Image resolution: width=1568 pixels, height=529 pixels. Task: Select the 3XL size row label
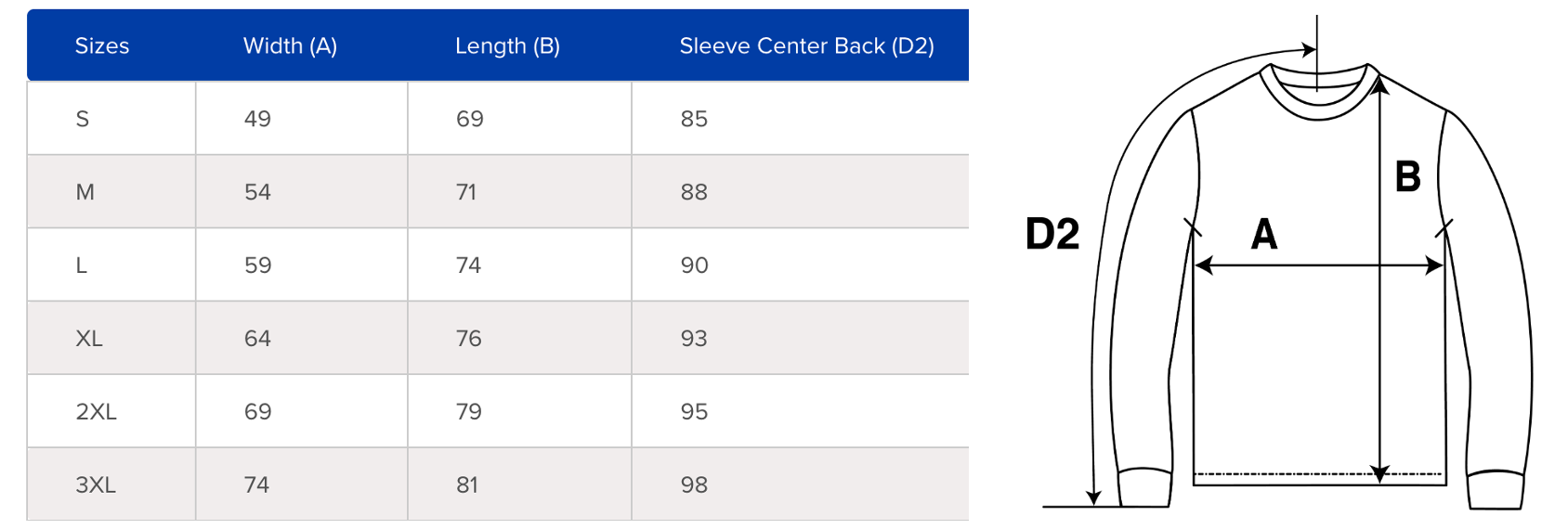click(96, 485)
